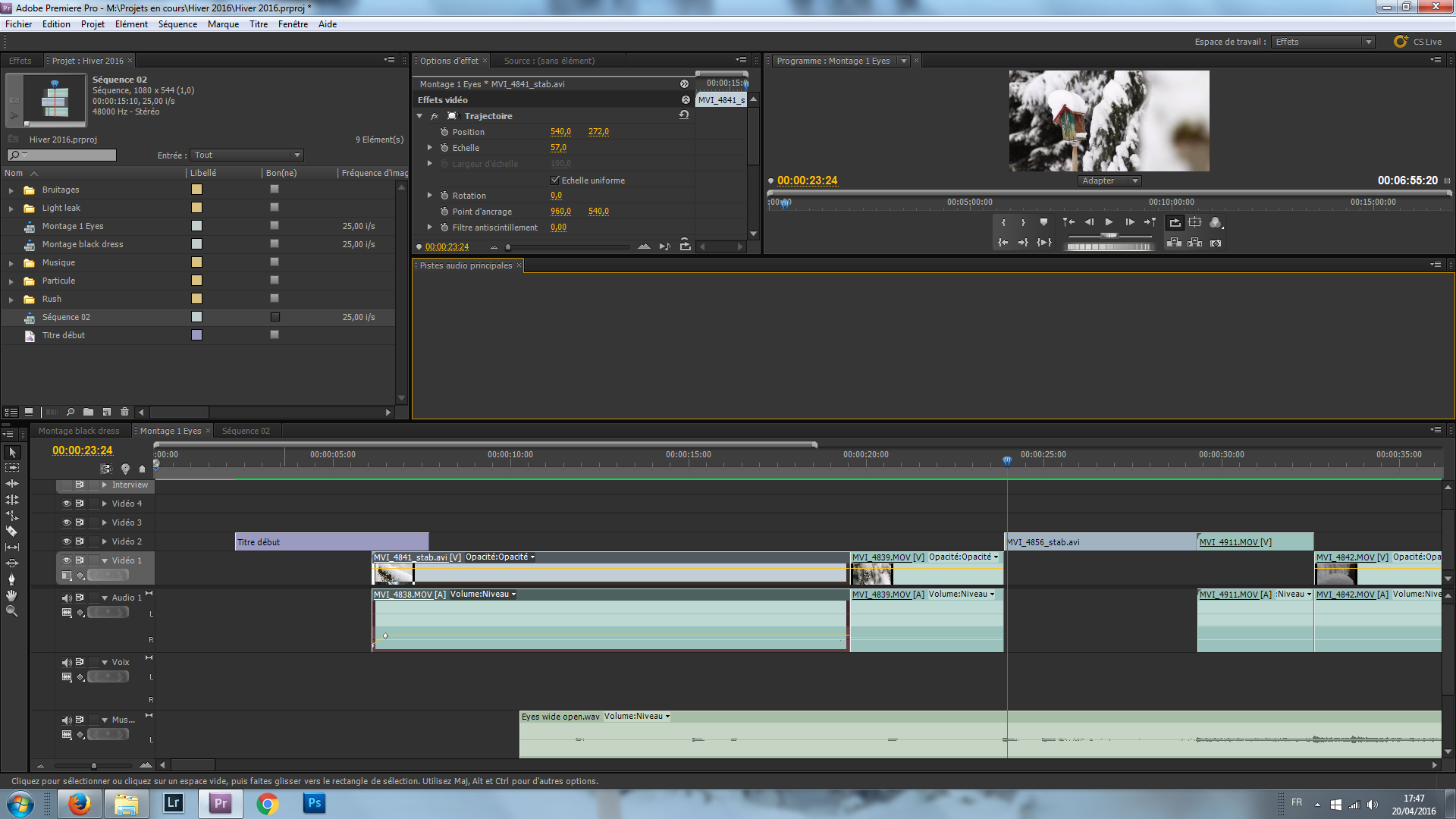
Task: Click the Extract button
Action: (1195, 243)
